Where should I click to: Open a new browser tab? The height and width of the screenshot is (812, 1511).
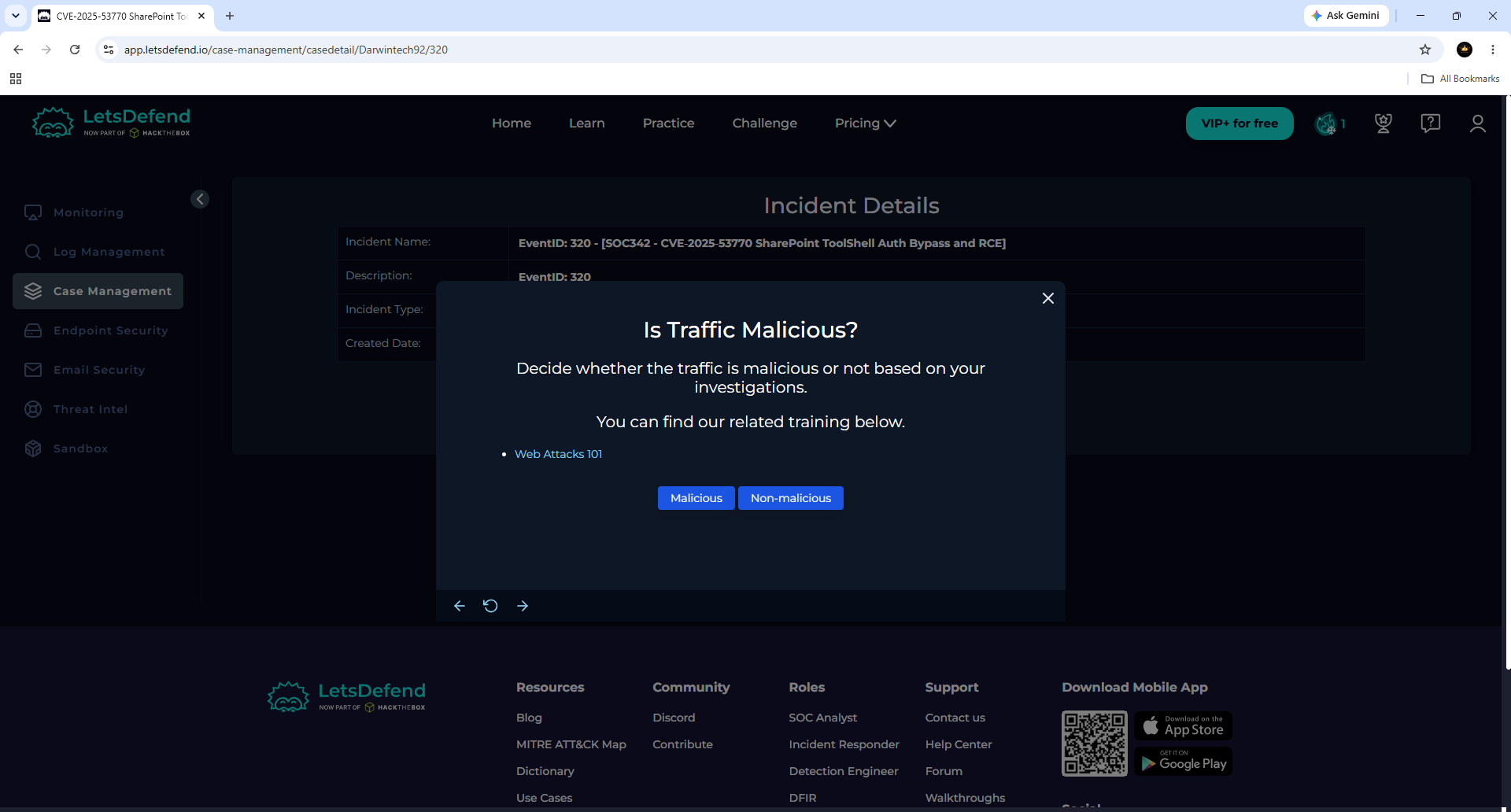coord(230,16)
